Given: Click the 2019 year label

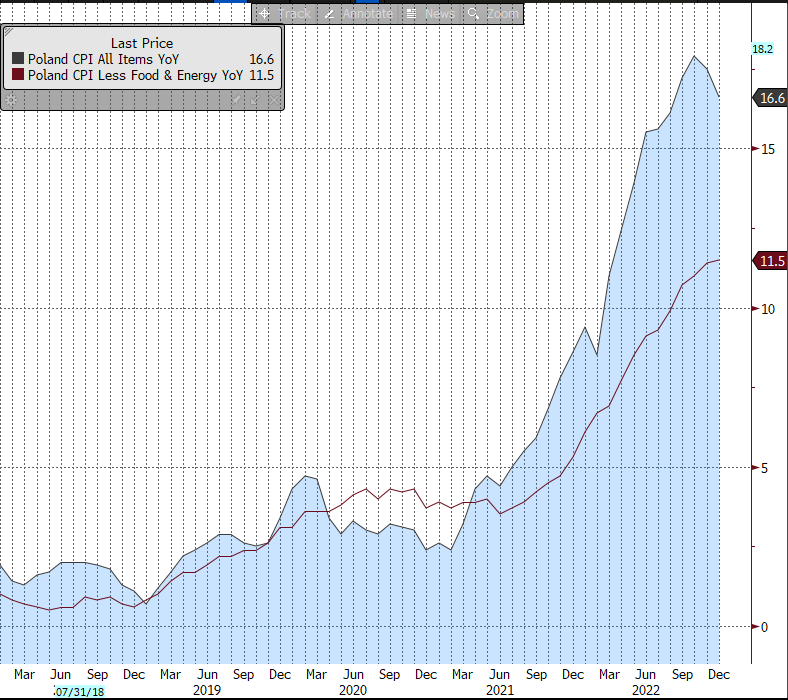Looking at the screenshot, I should tap(207, 690).
